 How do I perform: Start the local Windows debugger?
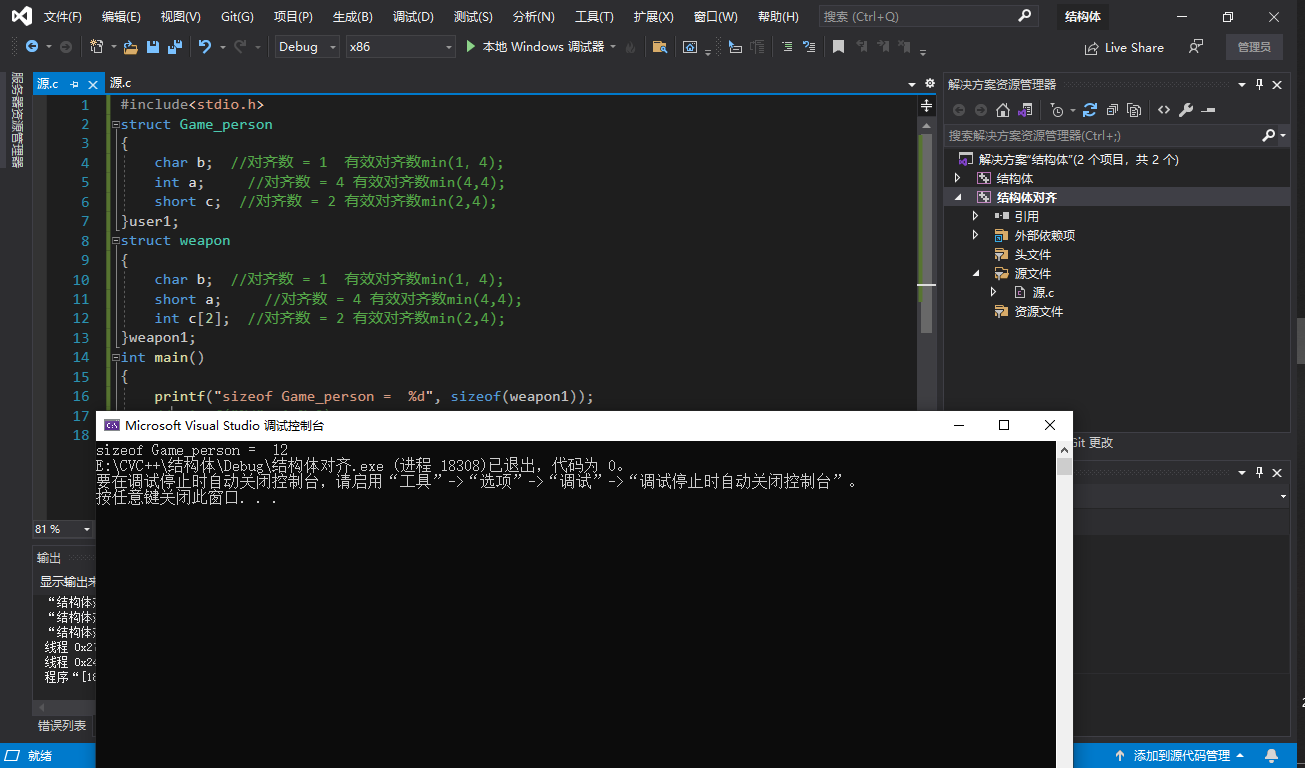tap(536, 47)
